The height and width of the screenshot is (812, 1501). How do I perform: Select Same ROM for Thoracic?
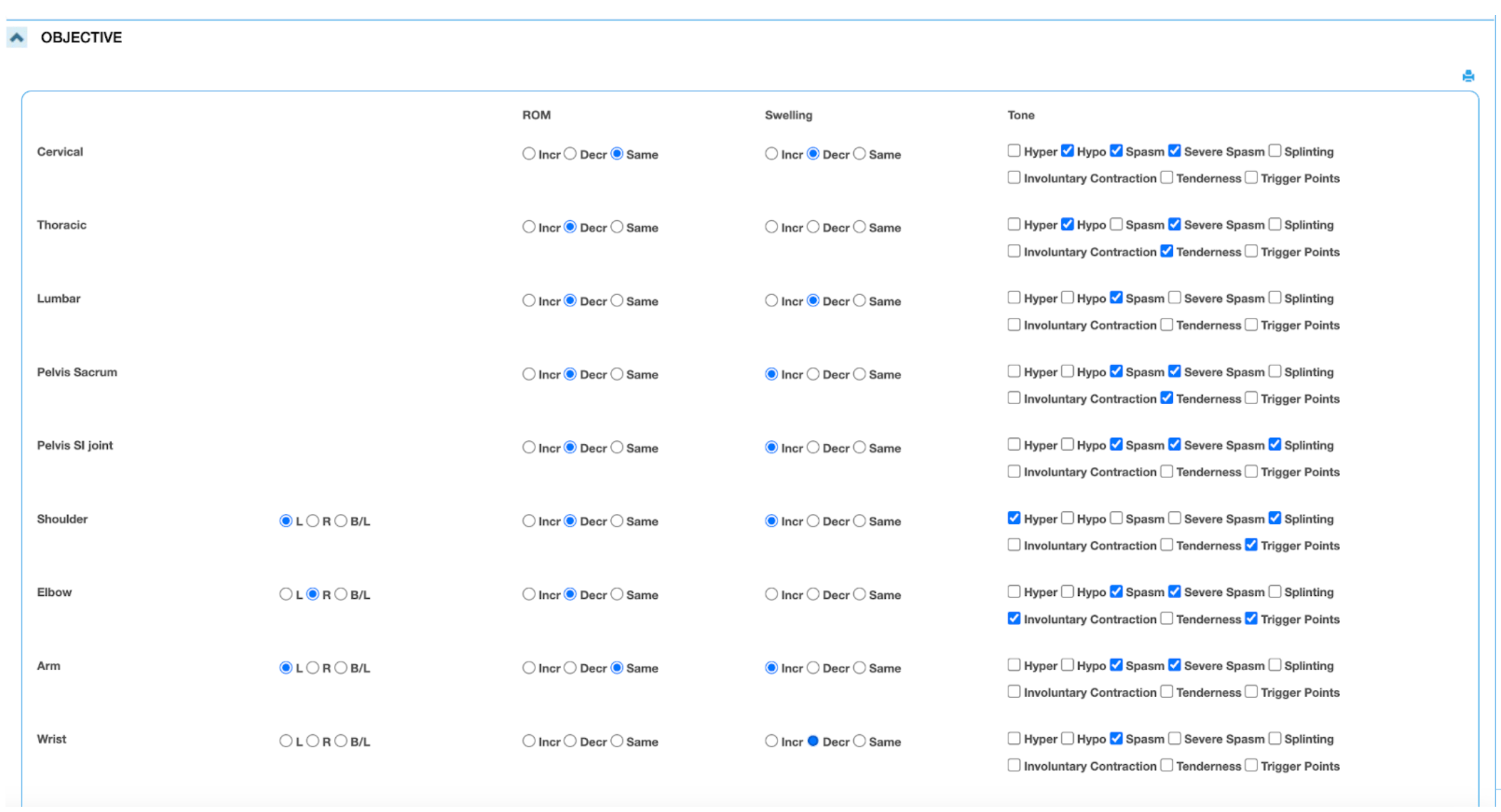coord(617,227)
